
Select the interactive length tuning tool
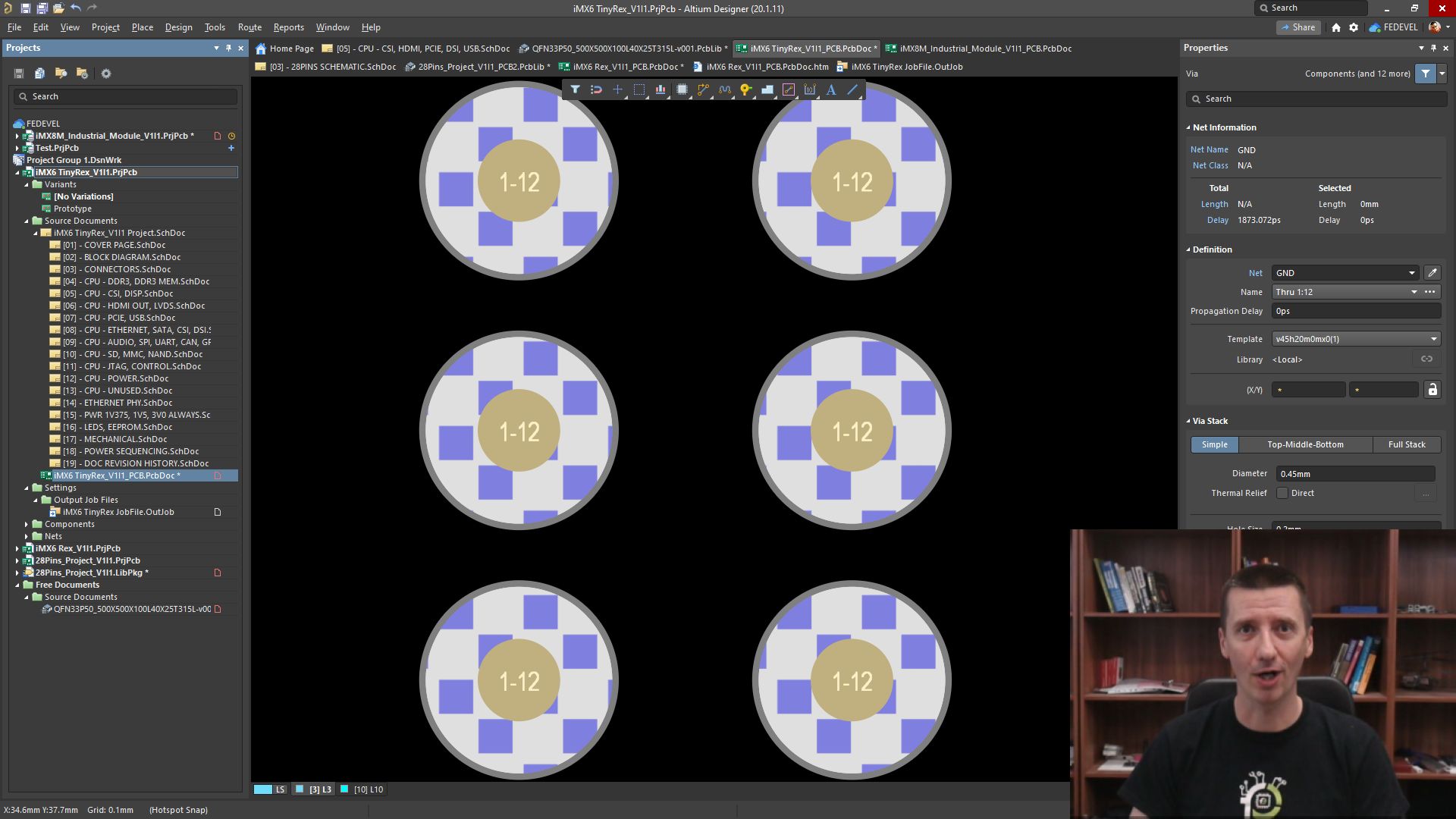point(724,89)
